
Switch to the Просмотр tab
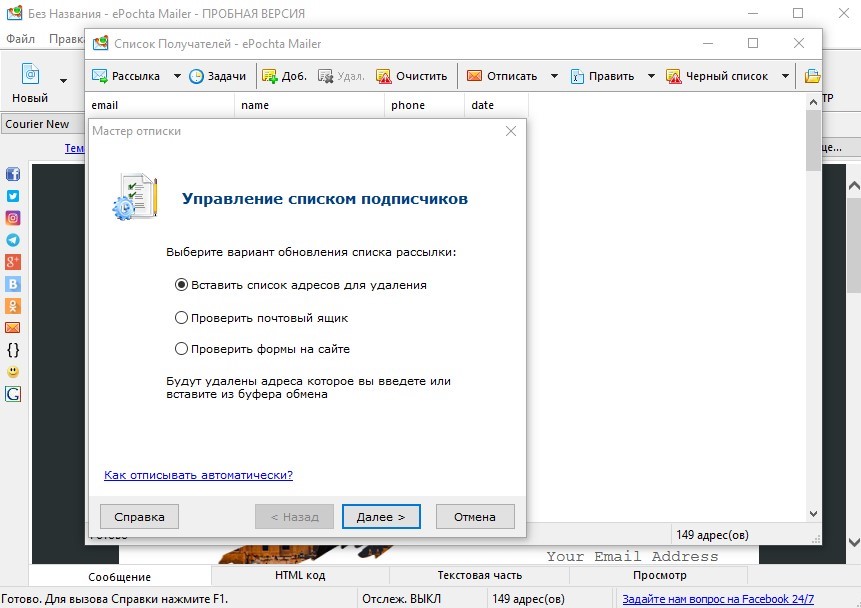pos(659,576)
